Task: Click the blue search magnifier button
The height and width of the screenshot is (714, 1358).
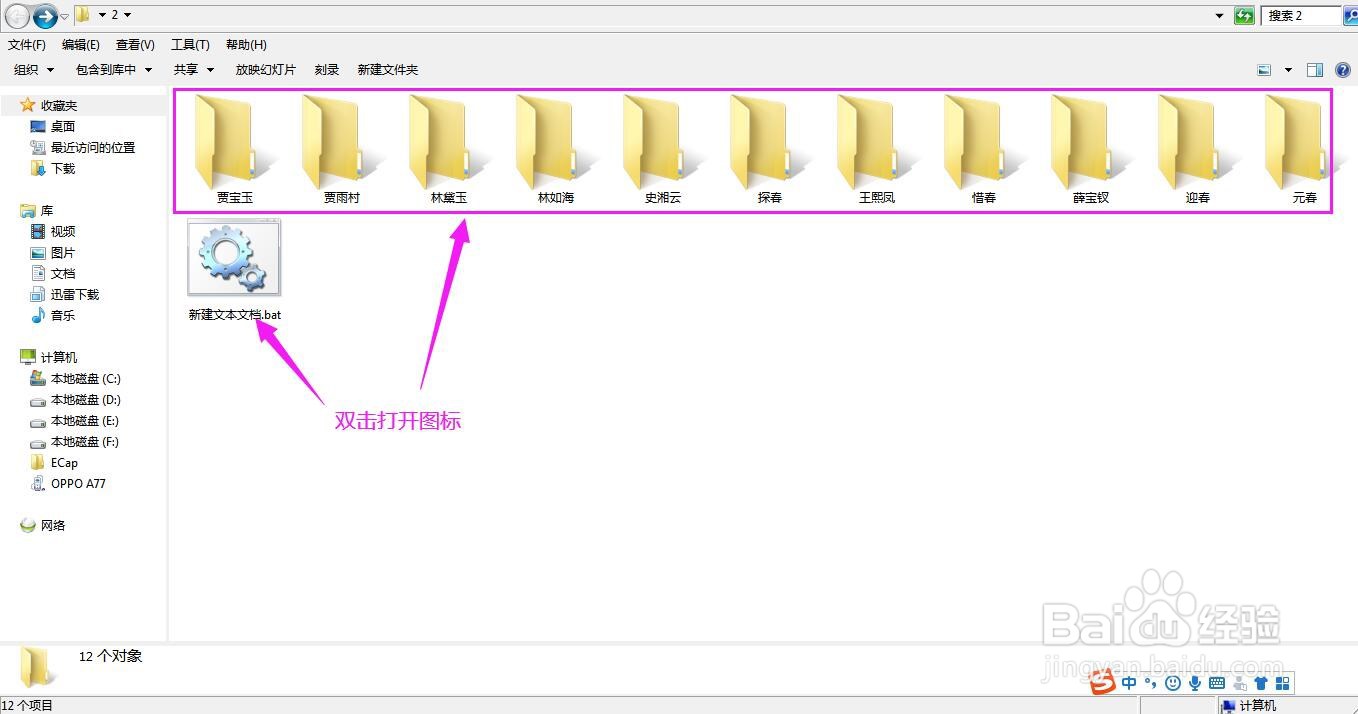Action: (1350, 15)
